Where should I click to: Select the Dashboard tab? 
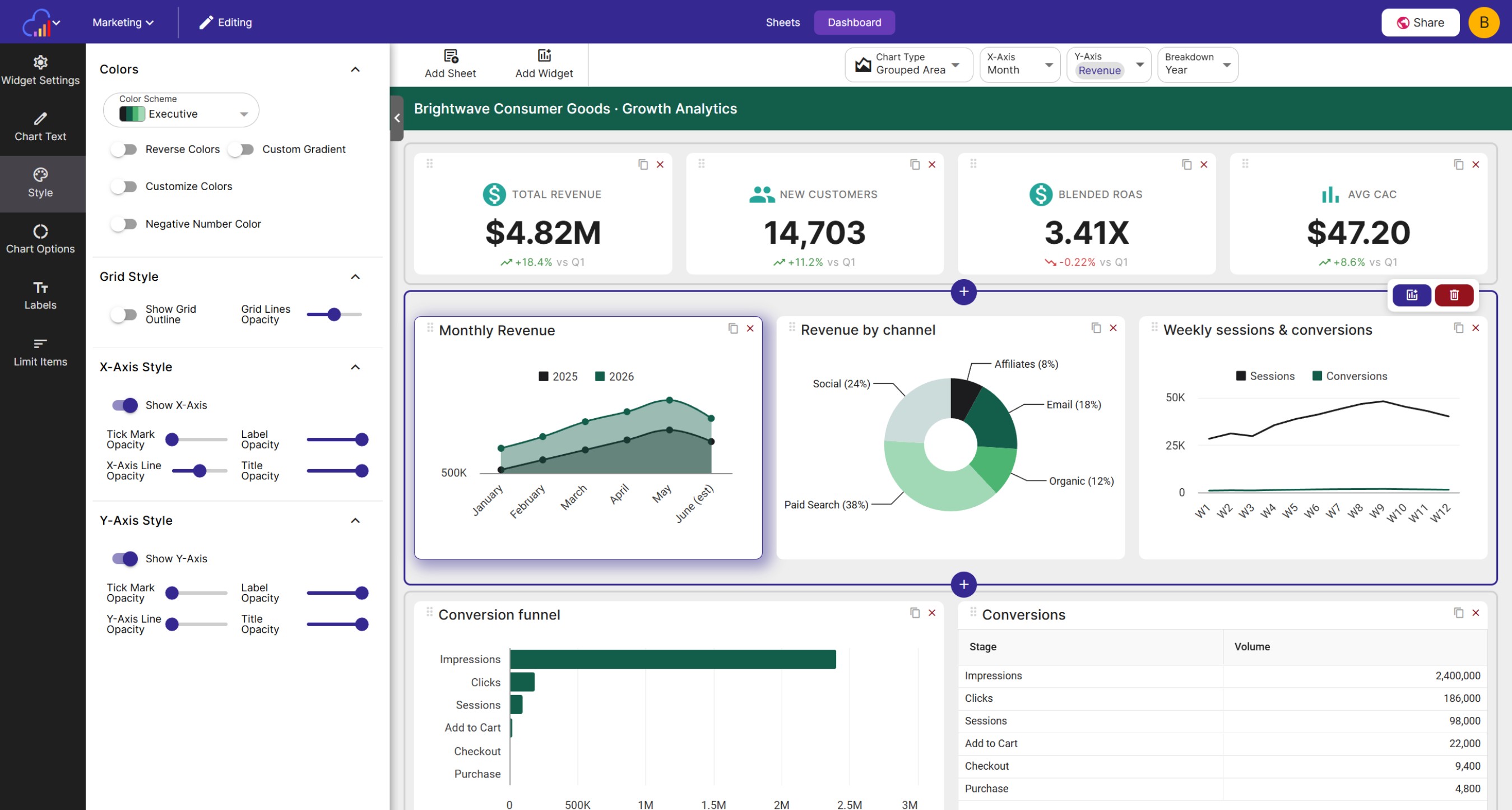pos(854,22)
